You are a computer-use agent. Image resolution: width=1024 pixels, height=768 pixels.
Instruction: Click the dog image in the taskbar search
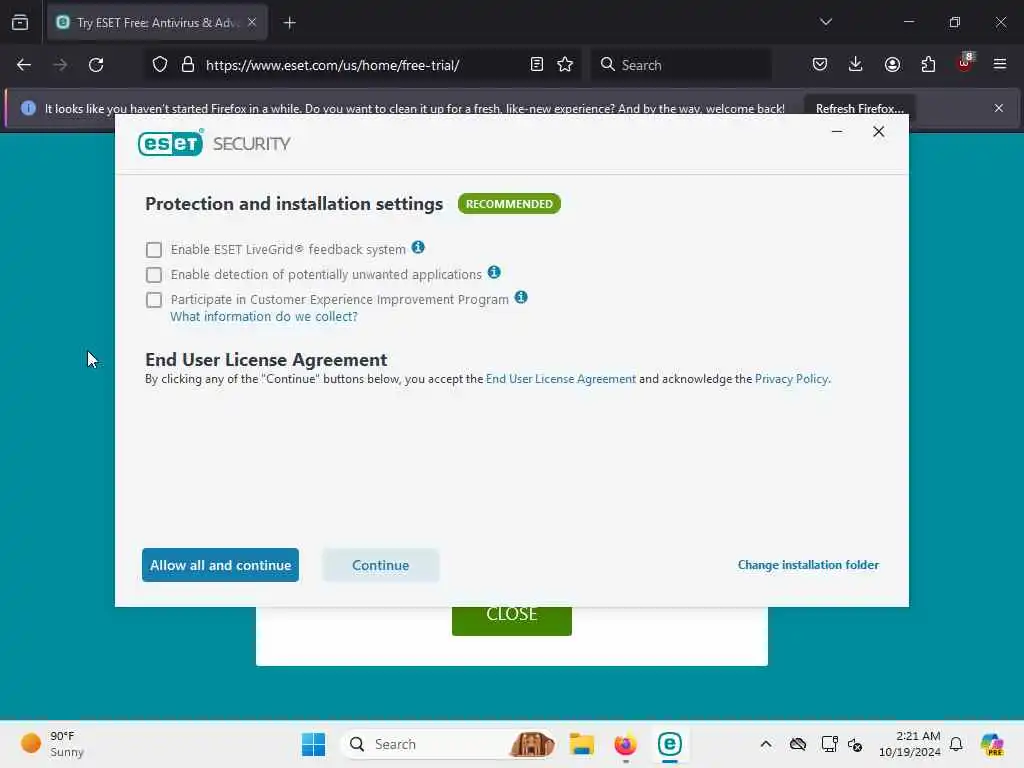(532, 744)
